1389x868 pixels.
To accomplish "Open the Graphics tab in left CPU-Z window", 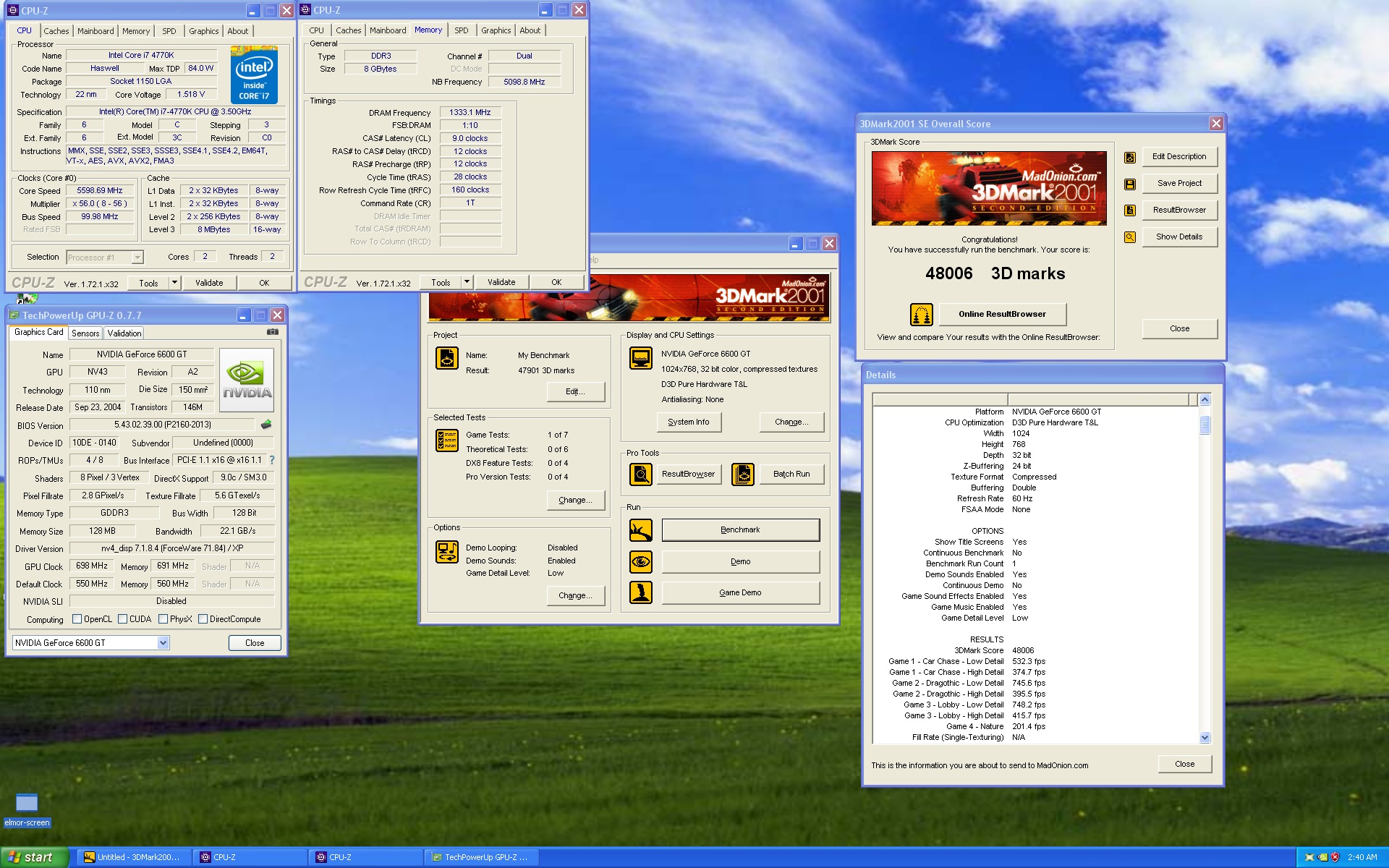I will (203, 31).
